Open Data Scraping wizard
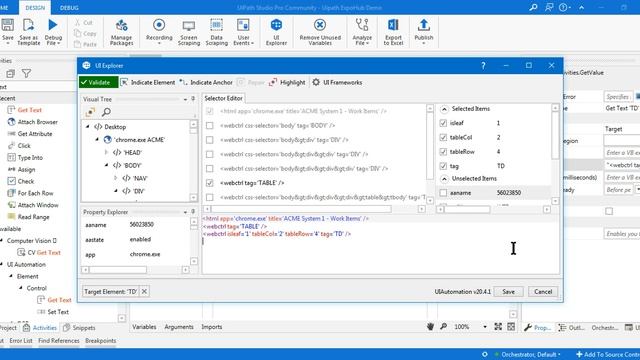Image resolution: width=640 pixels, height=360 pixels. click(216, 32)
